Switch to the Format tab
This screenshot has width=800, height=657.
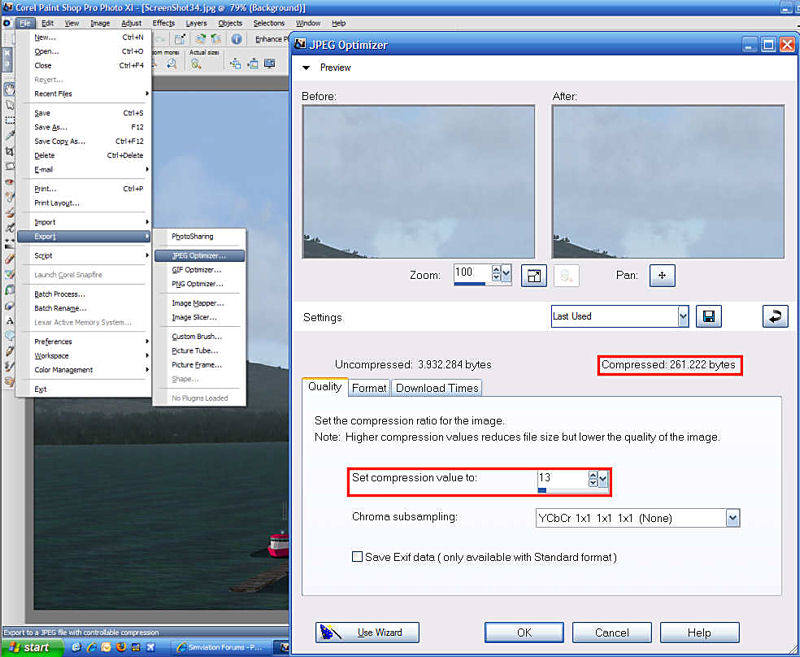[369, 388]
